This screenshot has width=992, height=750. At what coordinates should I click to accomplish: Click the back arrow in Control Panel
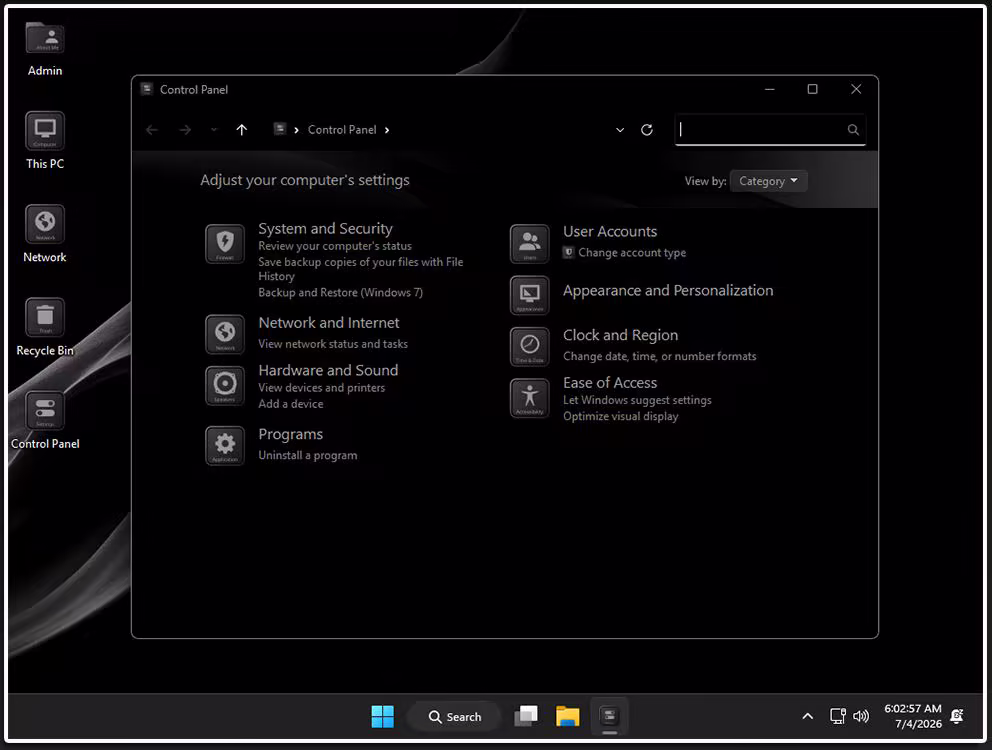[152, 130]
